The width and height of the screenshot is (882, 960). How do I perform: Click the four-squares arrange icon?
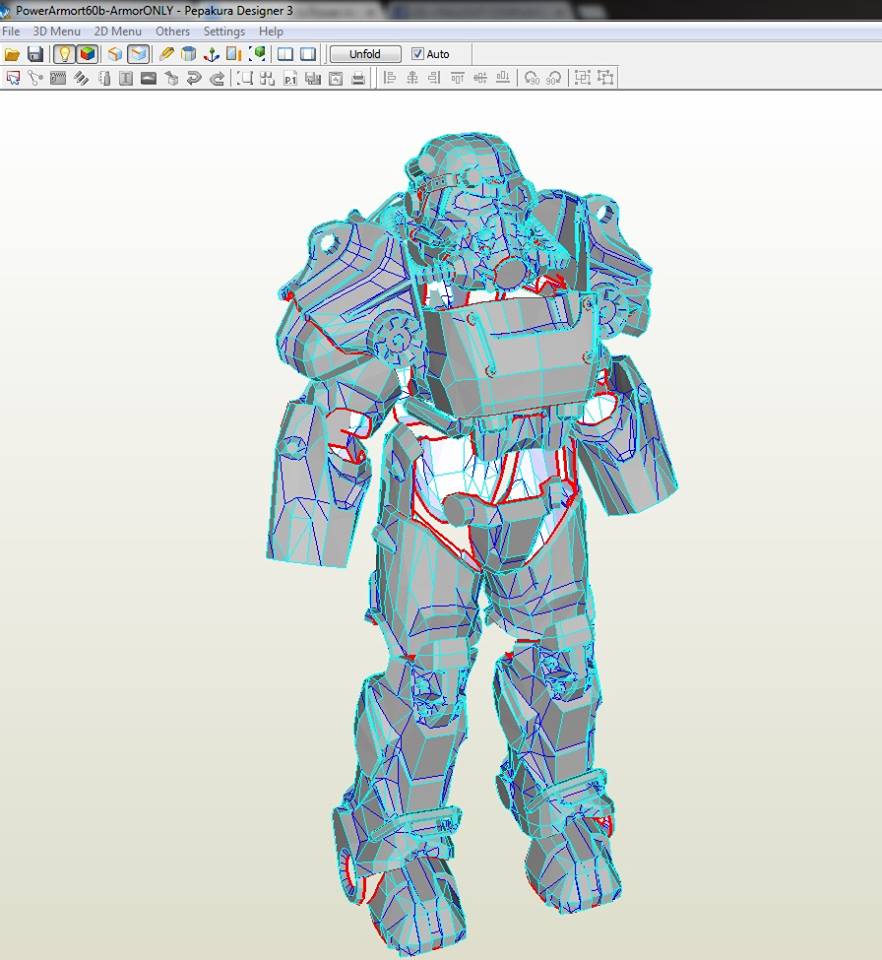[x=267, y=78]
